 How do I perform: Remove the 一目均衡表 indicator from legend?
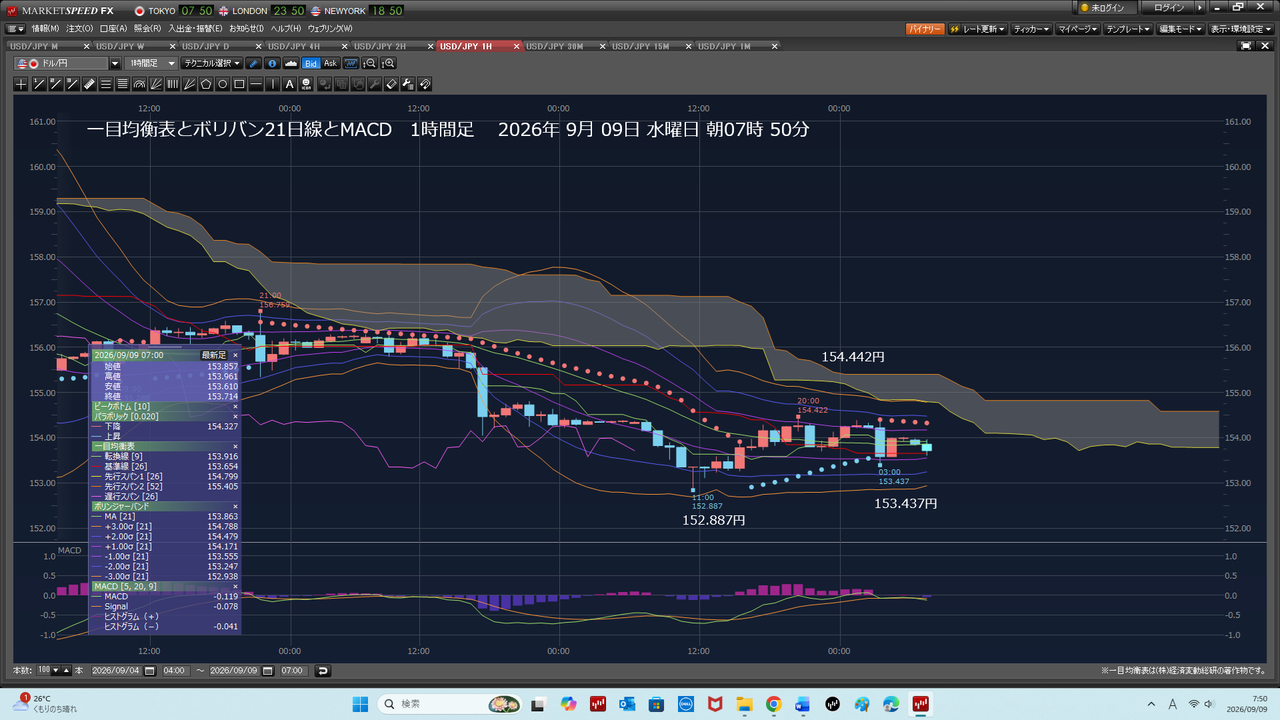tap(236, 446)
